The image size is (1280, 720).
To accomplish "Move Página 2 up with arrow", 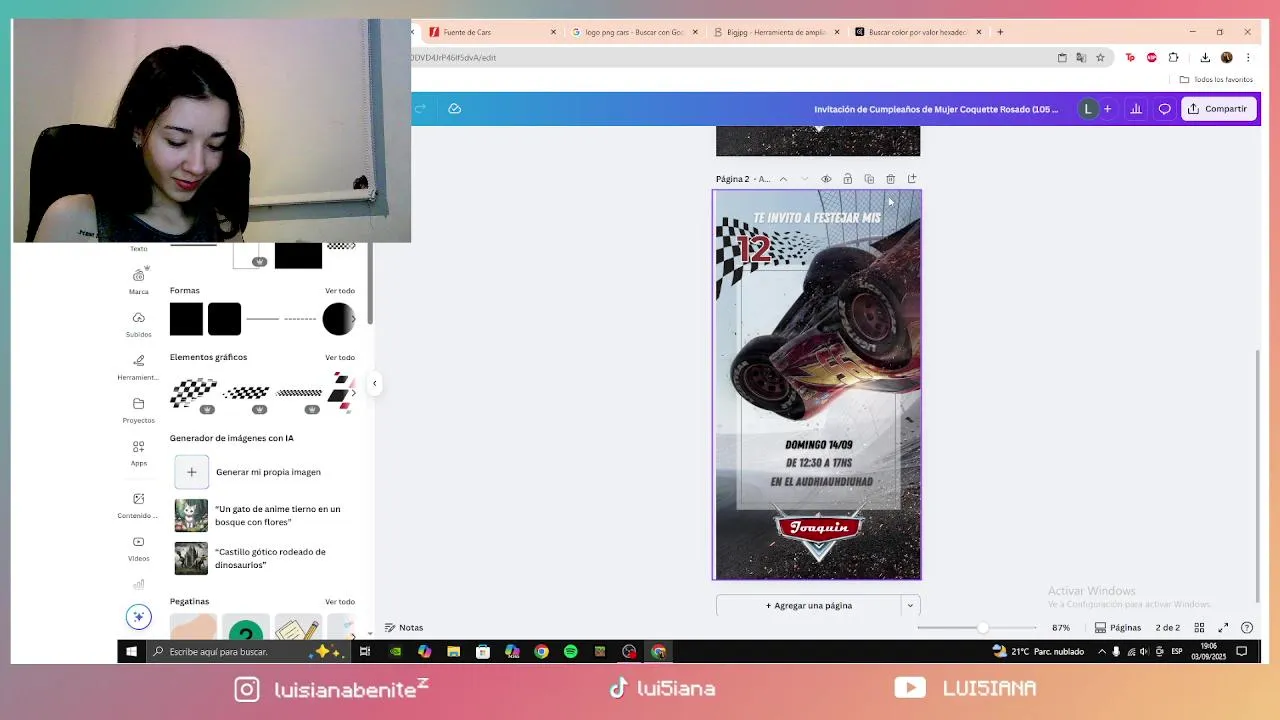I will coord(783,179).
